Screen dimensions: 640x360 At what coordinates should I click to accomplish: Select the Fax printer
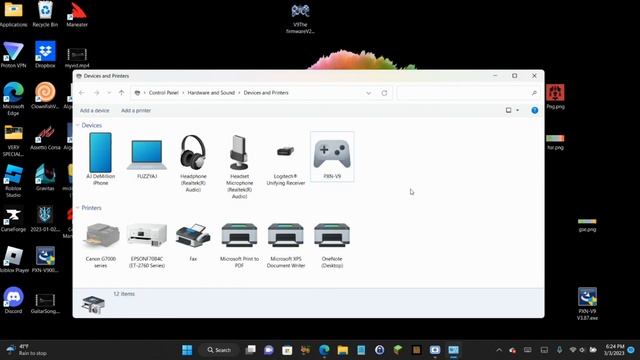pos(193,242)
